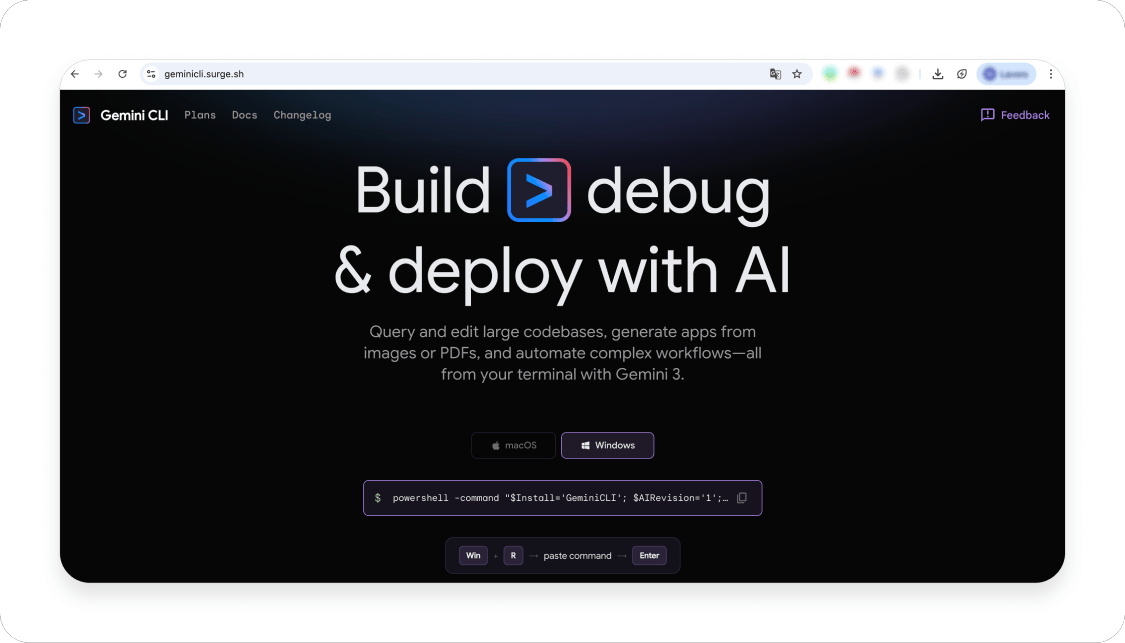Click the Feedback speech bubble icon
The image size is (1125, 643).
coord(987,115)
